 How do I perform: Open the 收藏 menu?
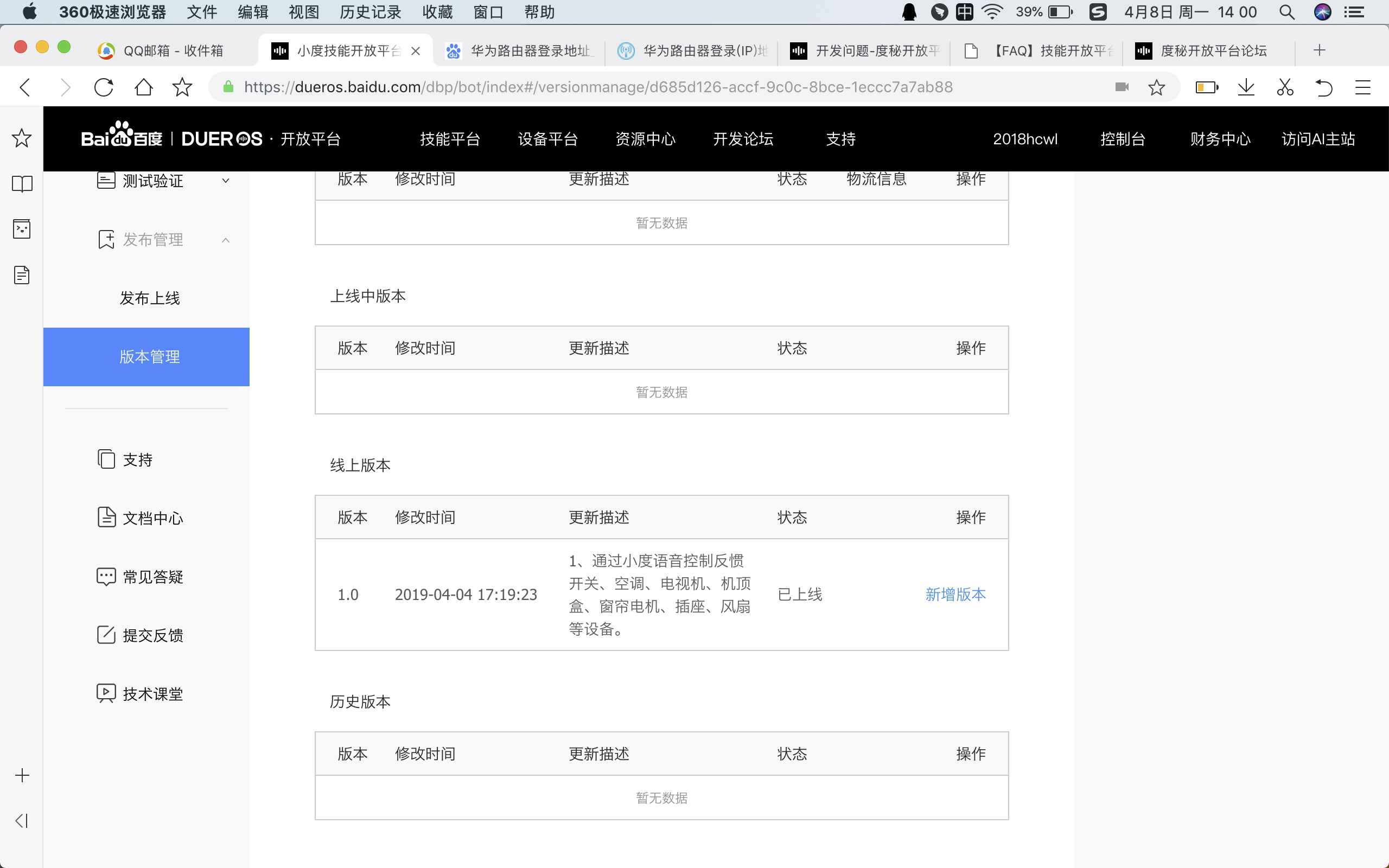point(437,12)
